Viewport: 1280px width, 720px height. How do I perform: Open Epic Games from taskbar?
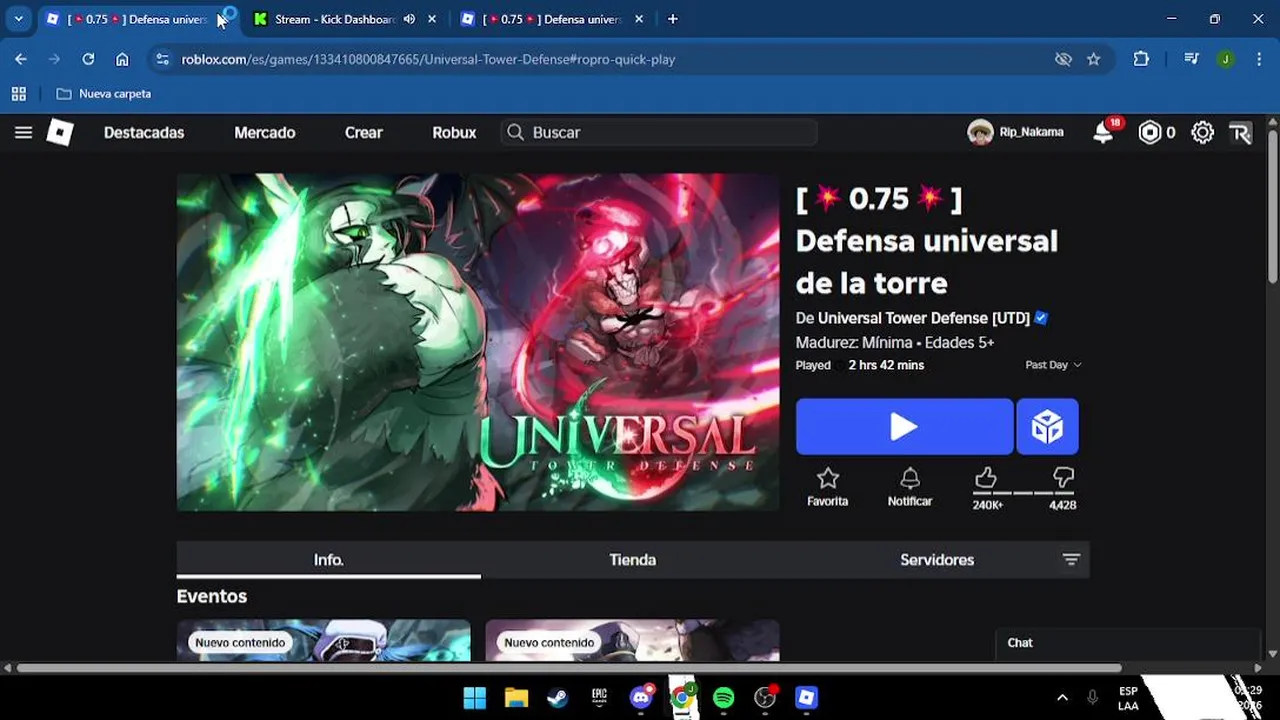tap(599, 698)
